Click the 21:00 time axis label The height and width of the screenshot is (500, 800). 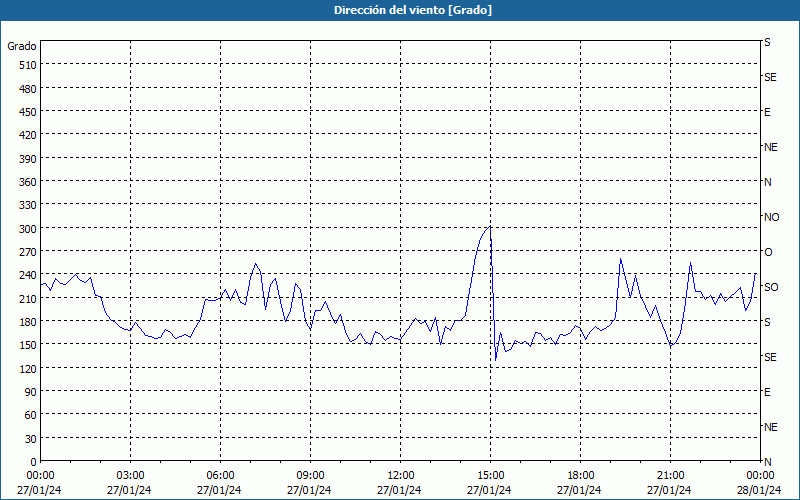(x=670, y=476)
